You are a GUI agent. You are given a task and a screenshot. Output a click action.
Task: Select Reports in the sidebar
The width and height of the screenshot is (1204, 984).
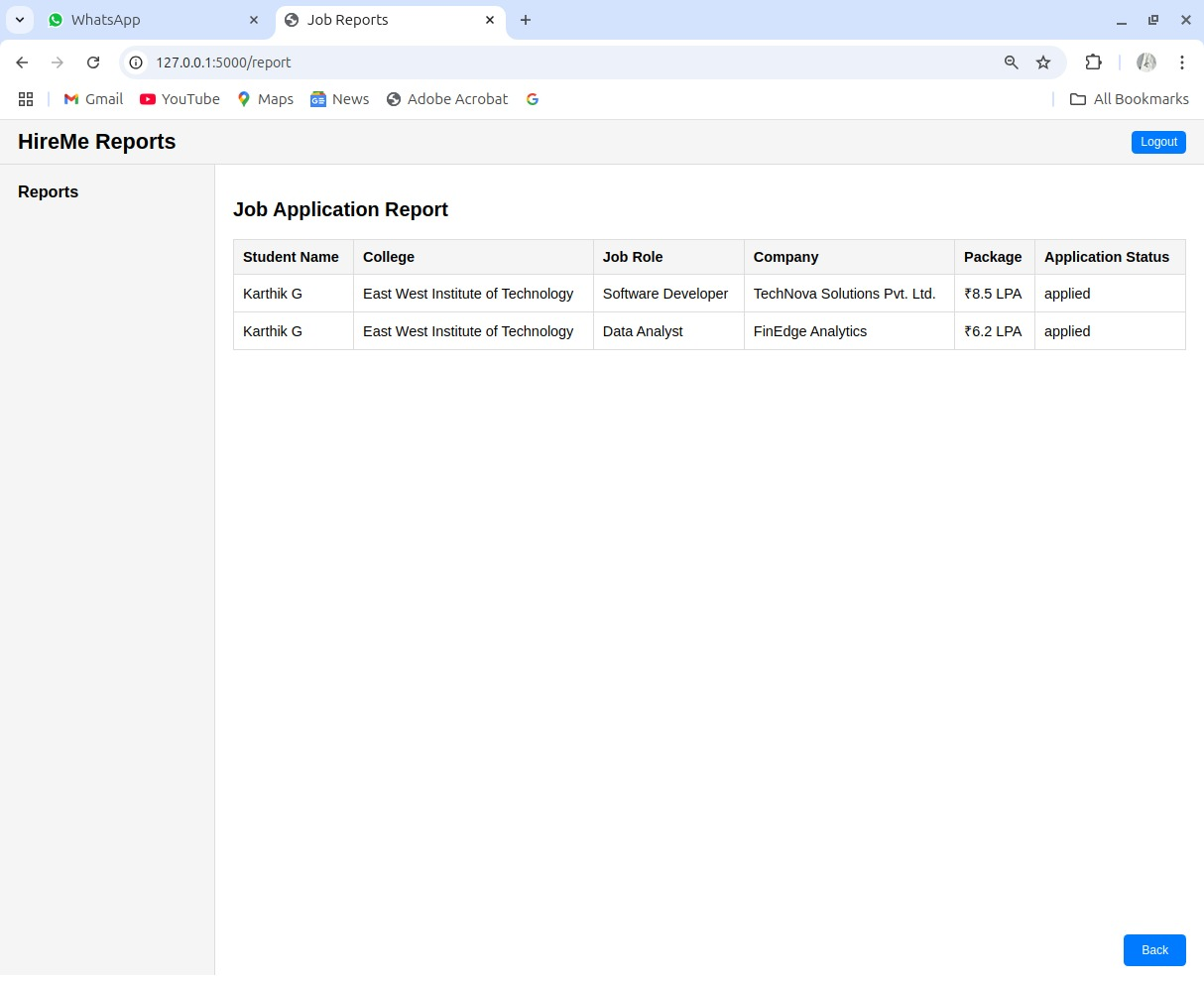(x=48, y=192)
